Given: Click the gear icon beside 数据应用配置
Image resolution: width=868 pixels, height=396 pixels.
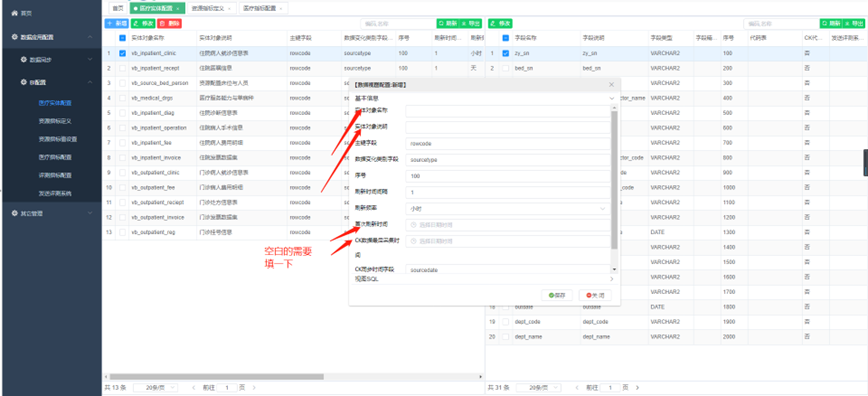Looking at the screenshot, I should click(15, 37).
